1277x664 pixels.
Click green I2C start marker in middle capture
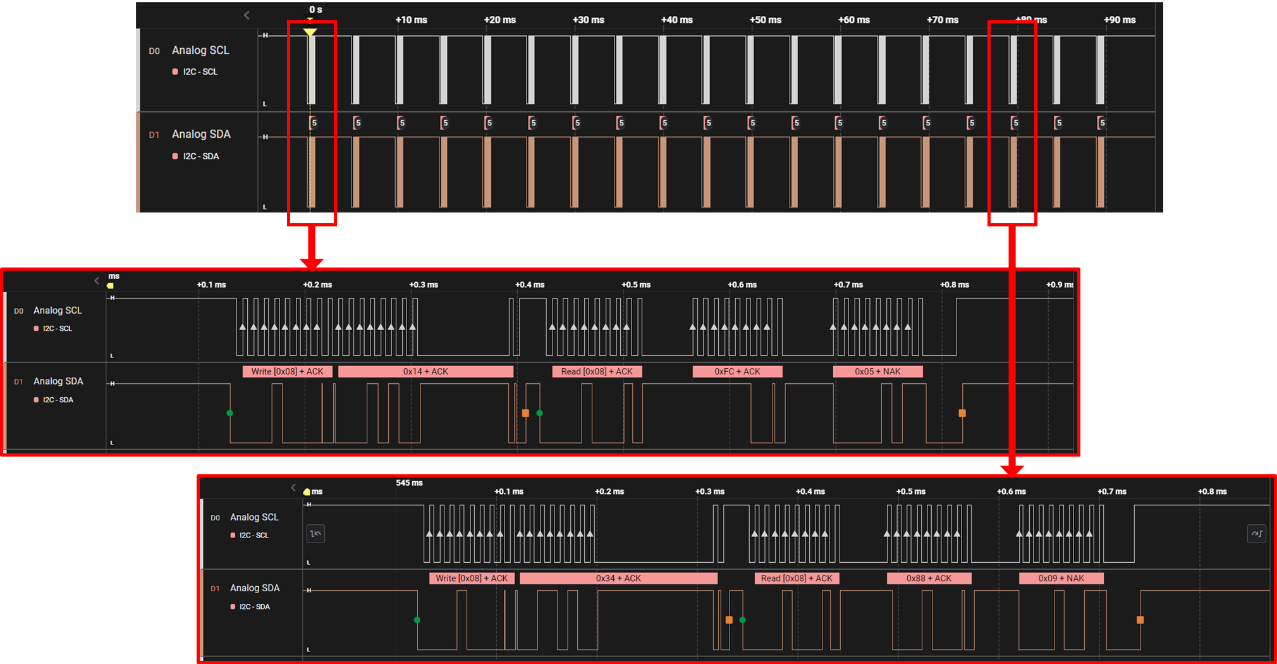[230, 412]
